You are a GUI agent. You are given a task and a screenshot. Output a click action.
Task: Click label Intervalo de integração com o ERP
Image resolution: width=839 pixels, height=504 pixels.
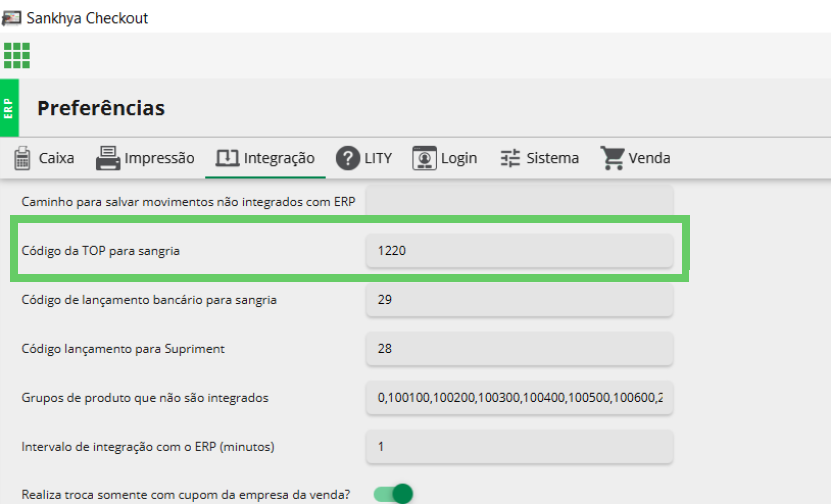(x=148, y=447)
